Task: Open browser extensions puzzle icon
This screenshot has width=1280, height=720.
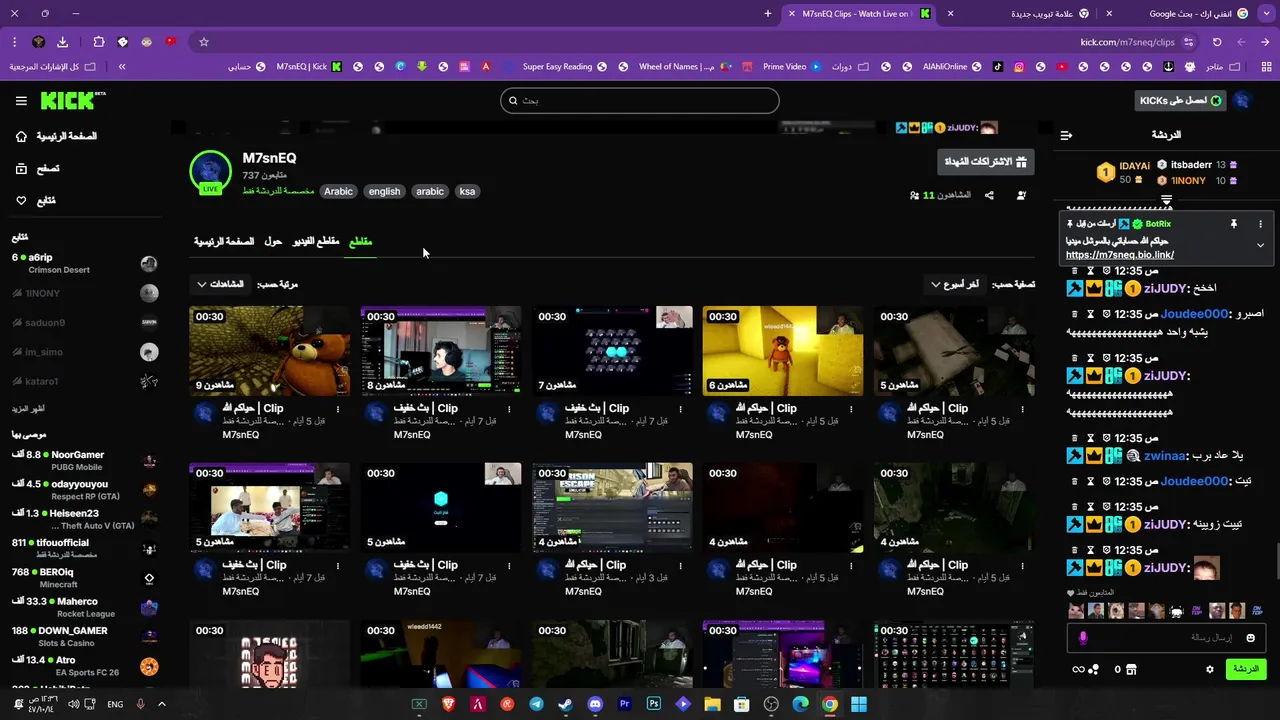Action: [98, 42]
